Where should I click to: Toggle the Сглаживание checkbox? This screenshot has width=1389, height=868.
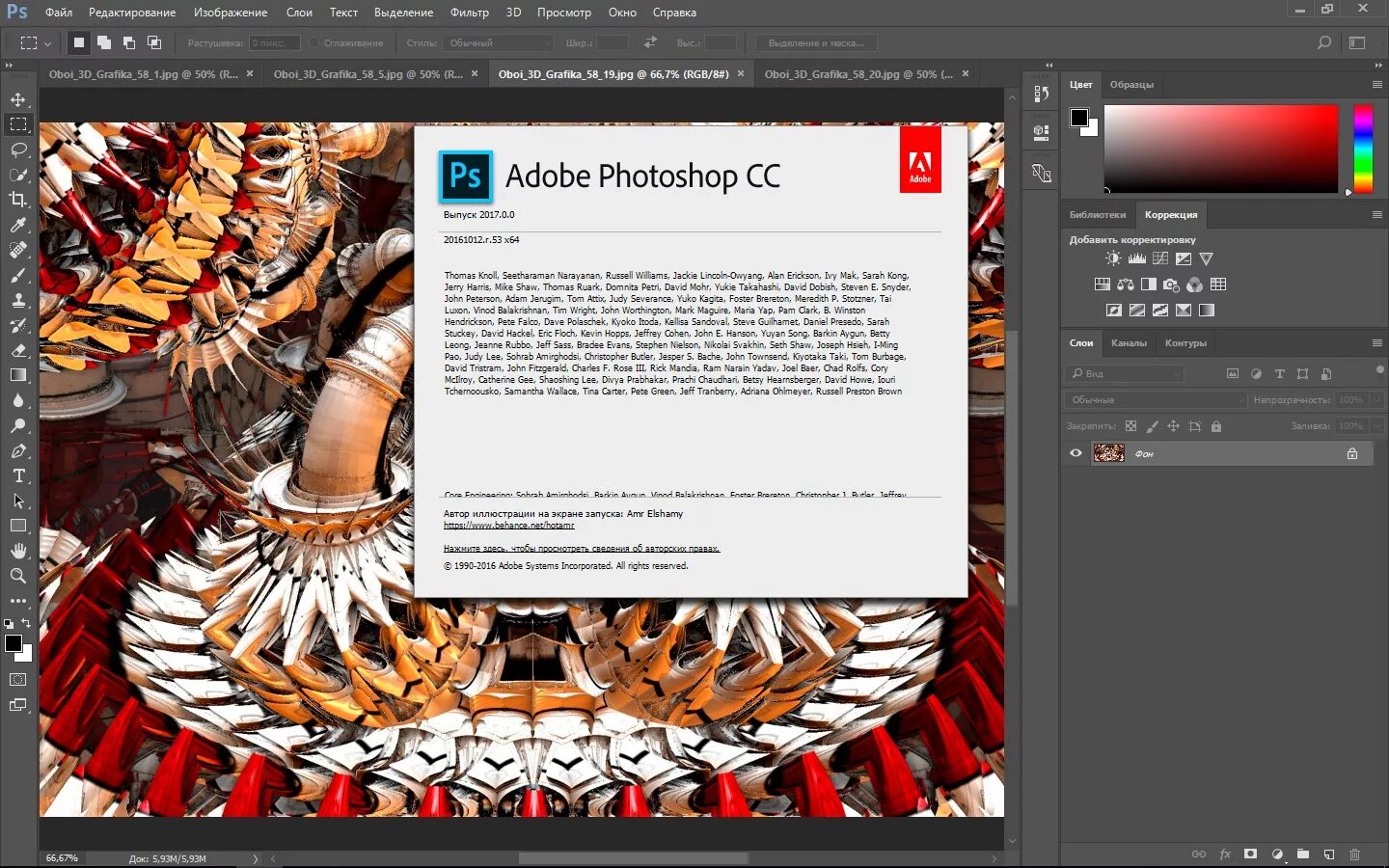click(x=313, y=42)
